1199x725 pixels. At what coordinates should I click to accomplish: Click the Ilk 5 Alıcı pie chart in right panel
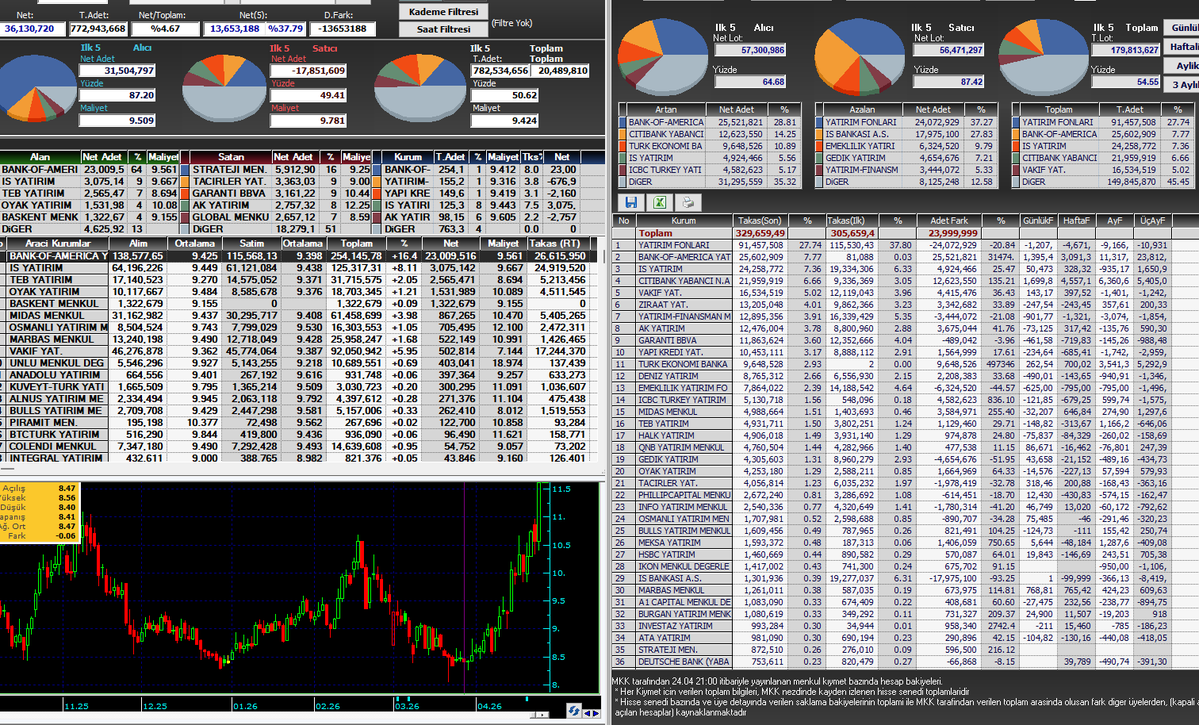click(x=664, y=57)
